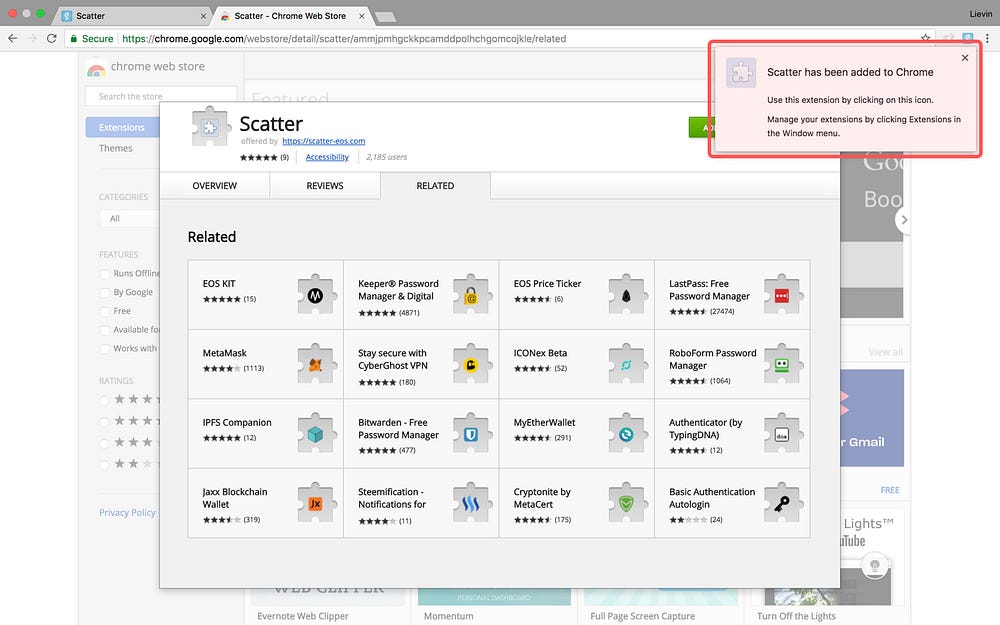Click the browser reload icon
Image resolution: width=1000 pixels, height=625 pixels.
click(x=52, y=38)
